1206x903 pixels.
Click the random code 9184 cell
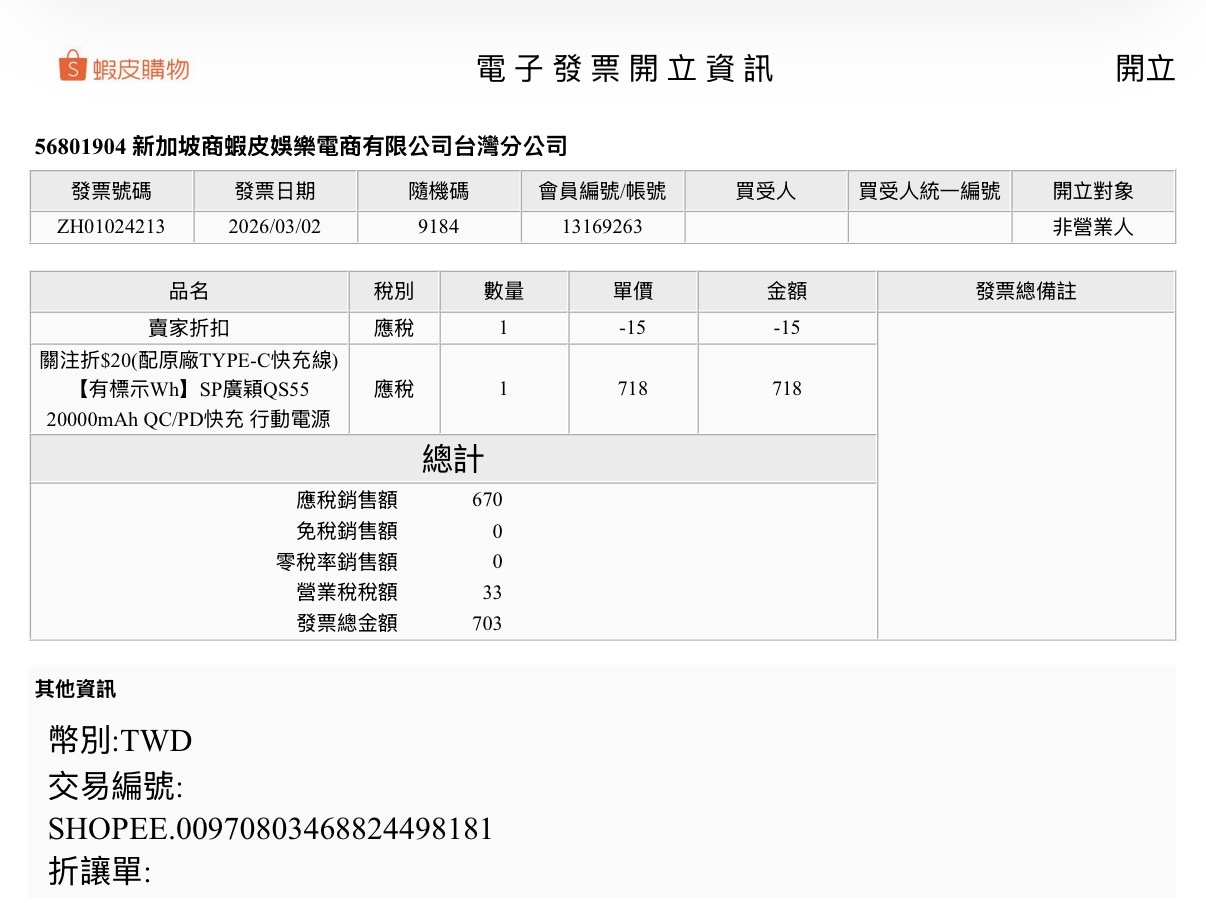pos(438,227)
